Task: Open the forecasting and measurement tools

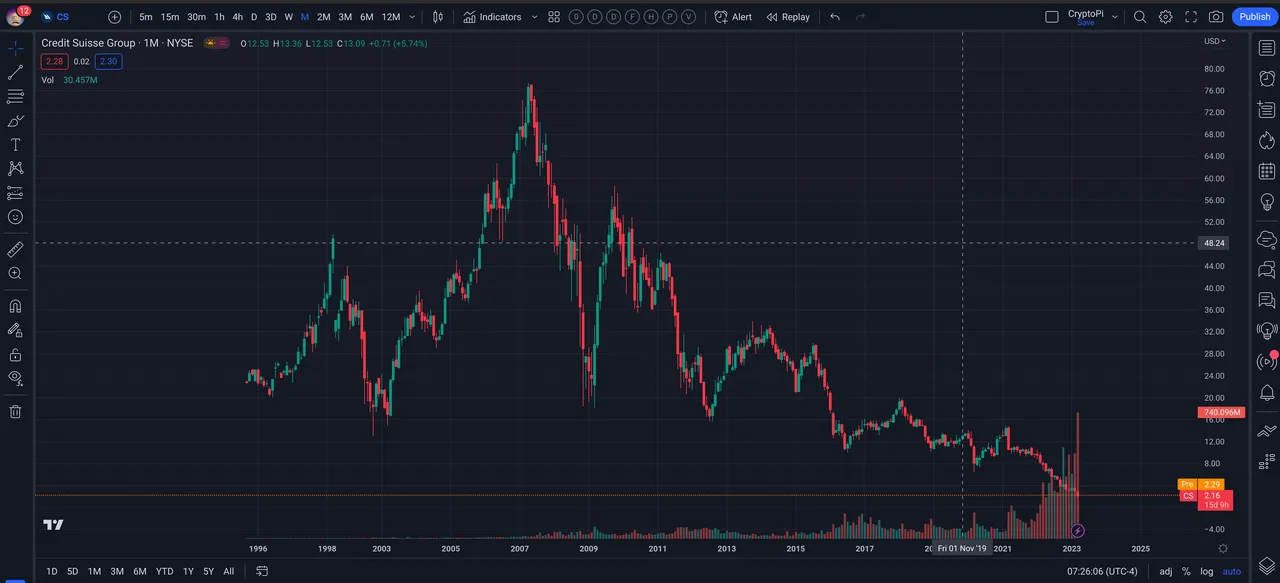Action: (15, 193)
